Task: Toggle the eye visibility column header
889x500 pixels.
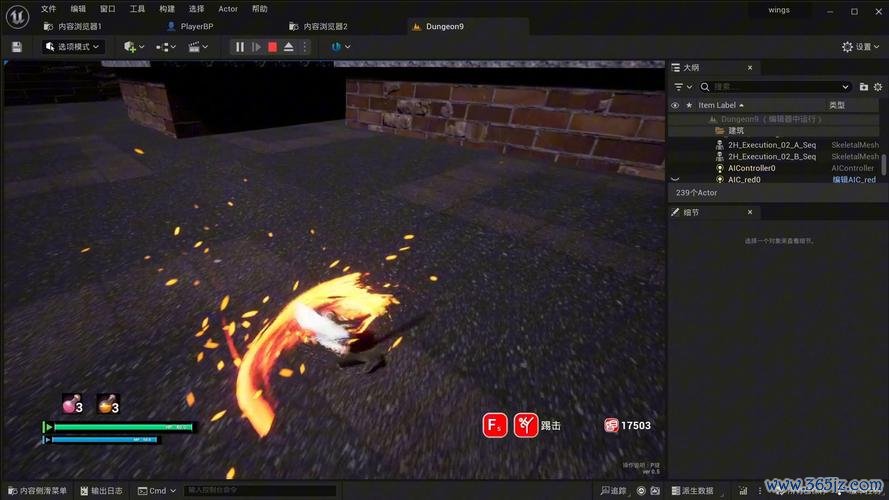Action: 675,105
